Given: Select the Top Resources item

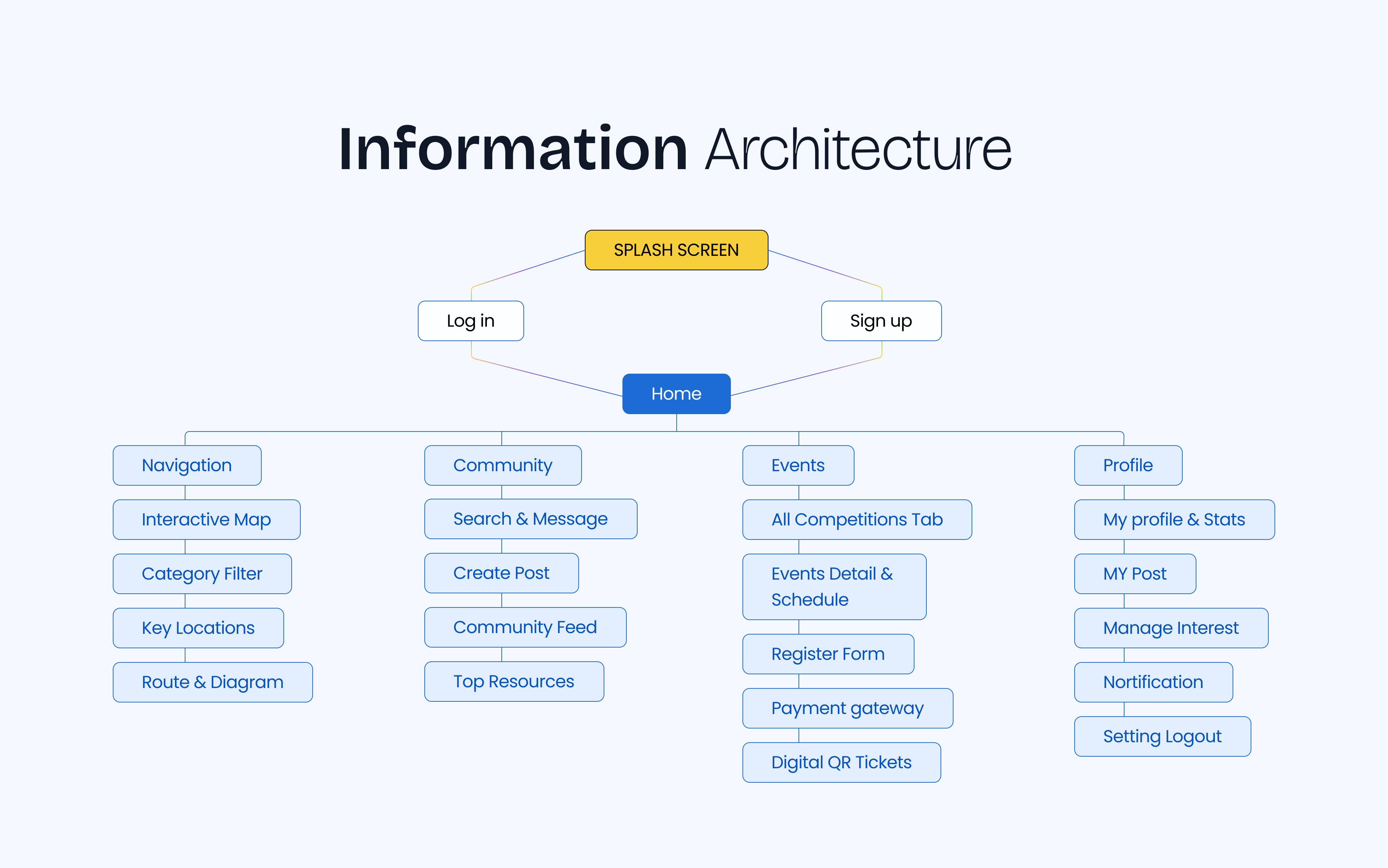Looking at the screenshot, I should click(x=513, y=682).
